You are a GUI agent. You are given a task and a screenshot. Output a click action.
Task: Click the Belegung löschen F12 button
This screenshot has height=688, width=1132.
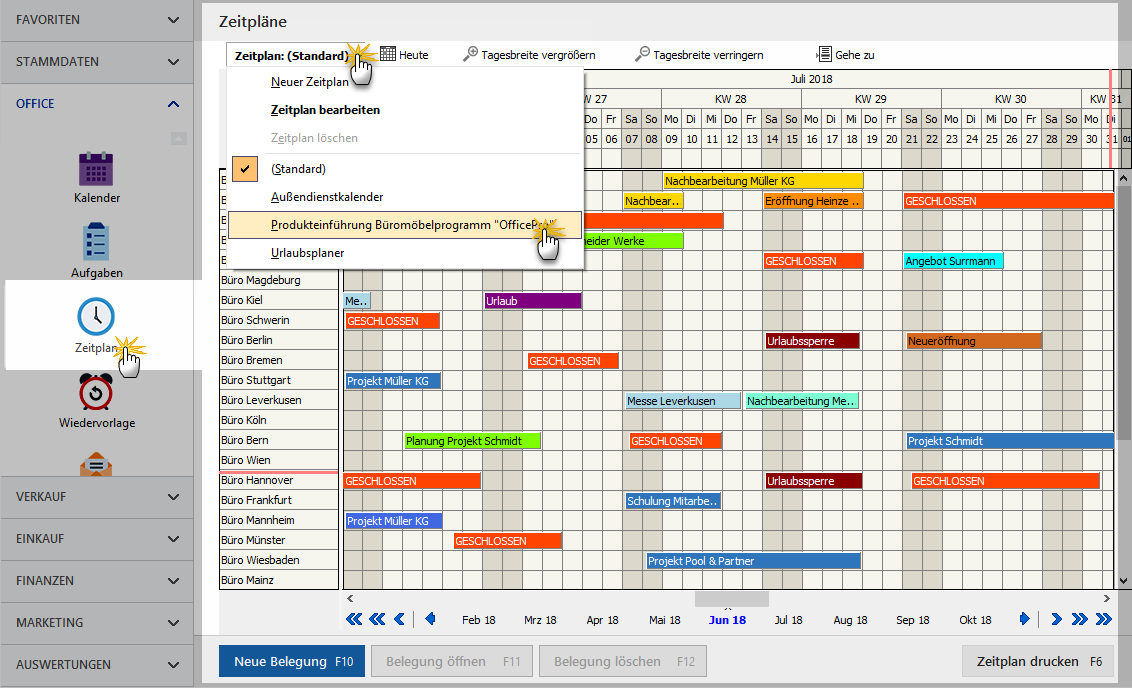pos(623,661)
